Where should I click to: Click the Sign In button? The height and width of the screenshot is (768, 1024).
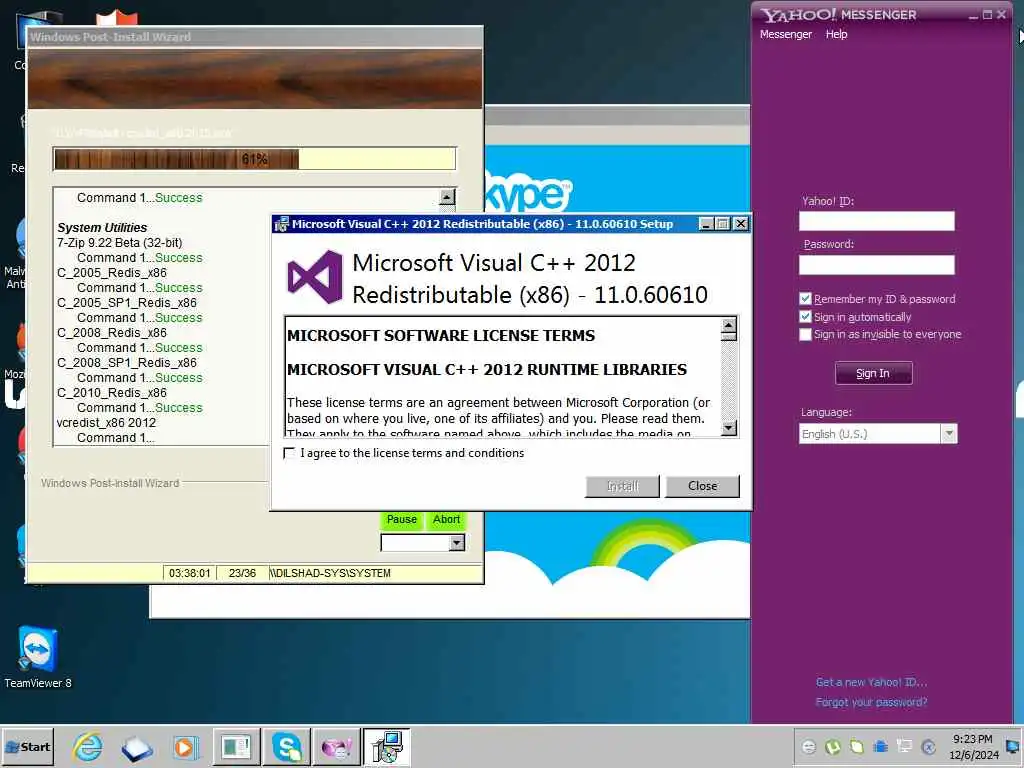click(873, 373)
